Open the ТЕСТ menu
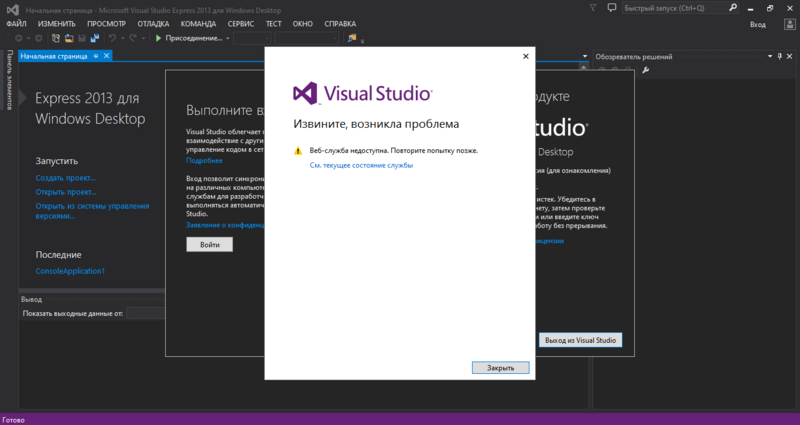This screenshot has width=800, height=425. [x=273, y=24]
